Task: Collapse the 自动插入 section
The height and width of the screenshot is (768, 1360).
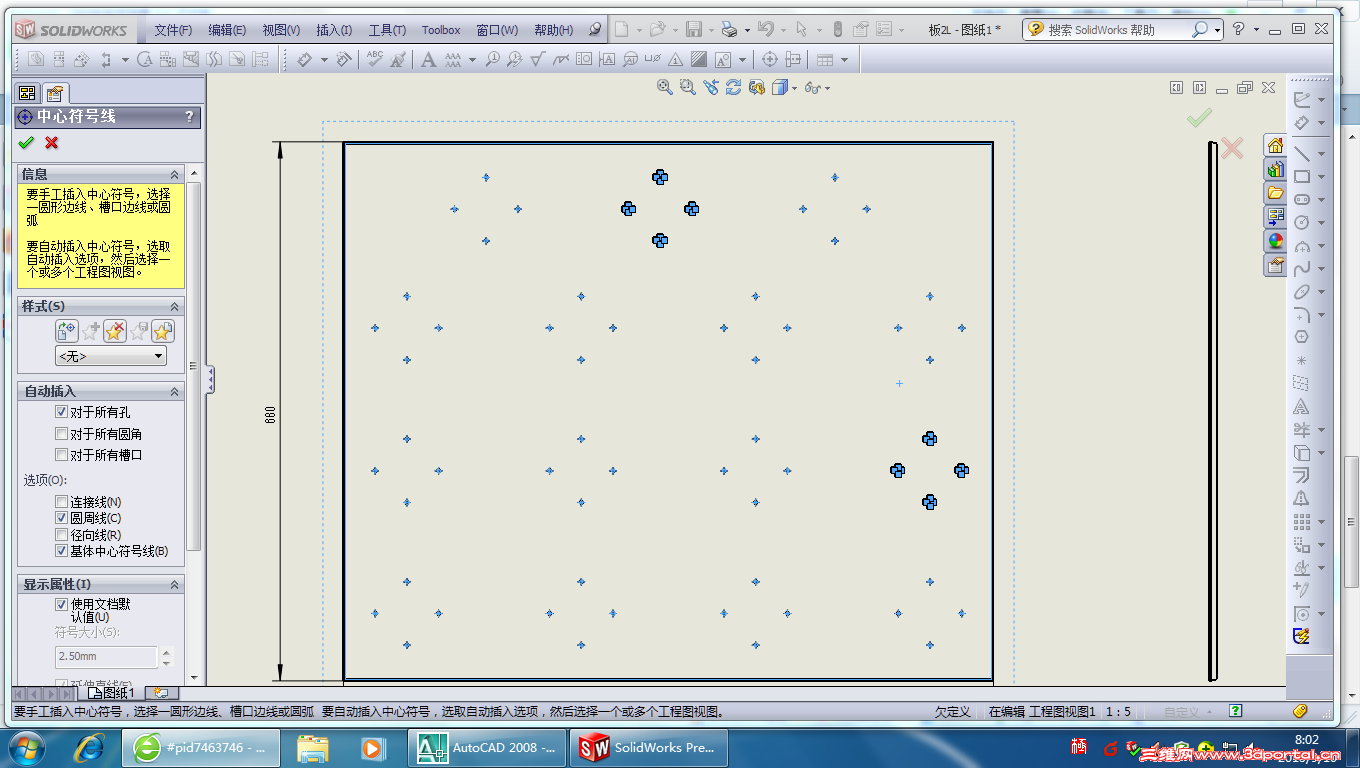Action: (x=174, y=391)
